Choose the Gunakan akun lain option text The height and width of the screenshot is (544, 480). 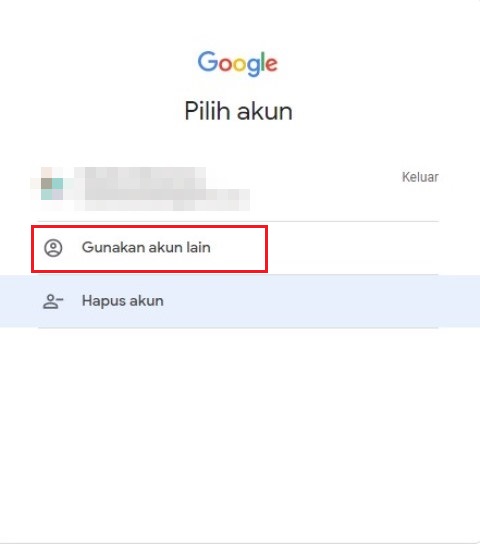146,247
